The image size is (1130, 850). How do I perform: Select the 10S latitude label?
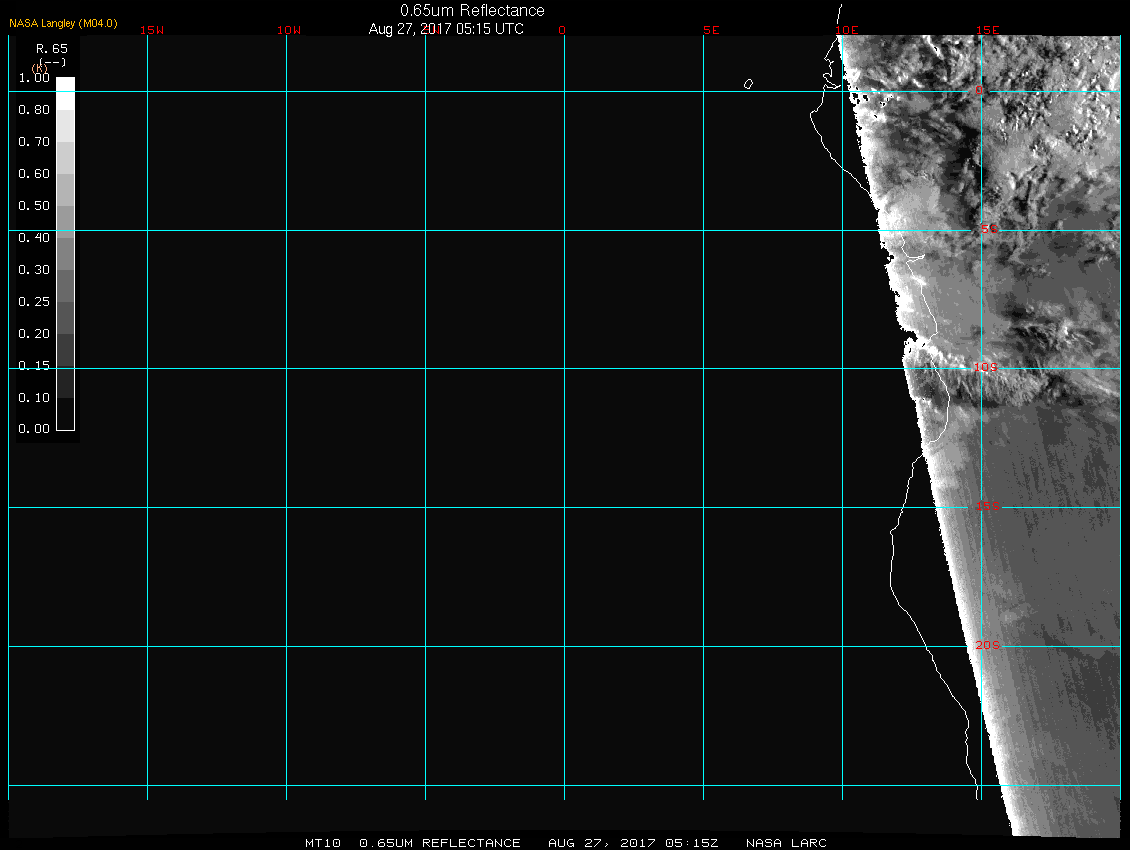[x=986, y=367]
